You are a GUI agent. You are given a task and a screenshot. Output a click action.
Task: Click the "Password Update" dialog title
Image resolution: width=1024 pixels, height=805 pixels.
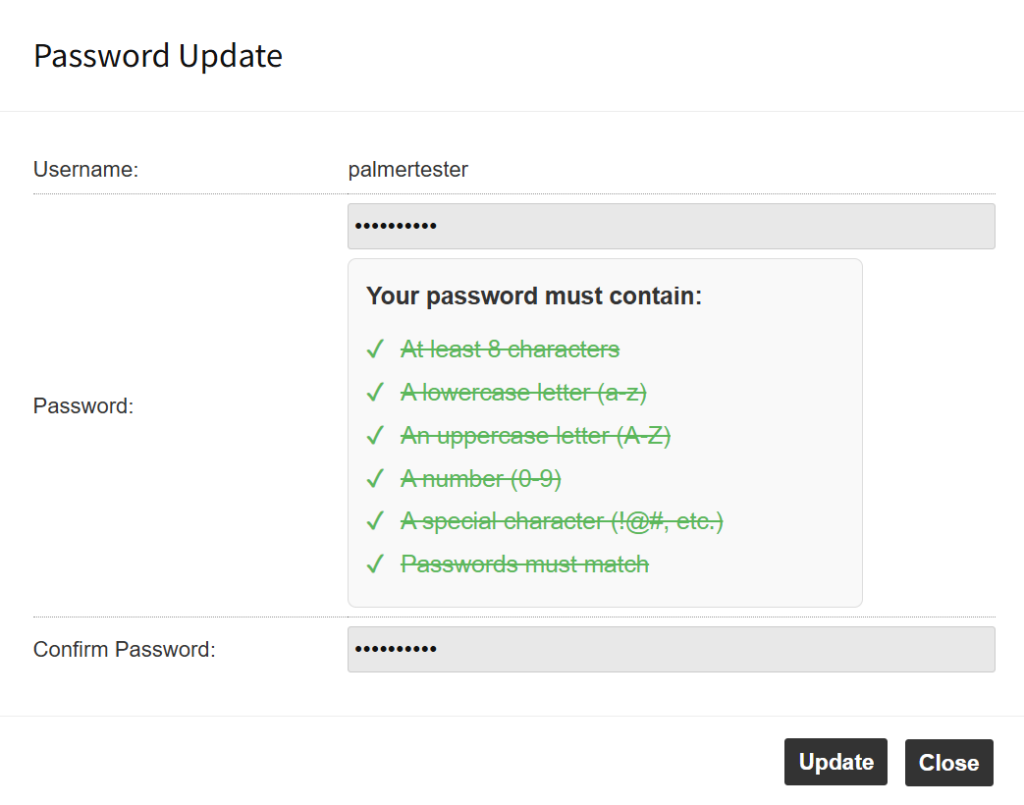158,56
